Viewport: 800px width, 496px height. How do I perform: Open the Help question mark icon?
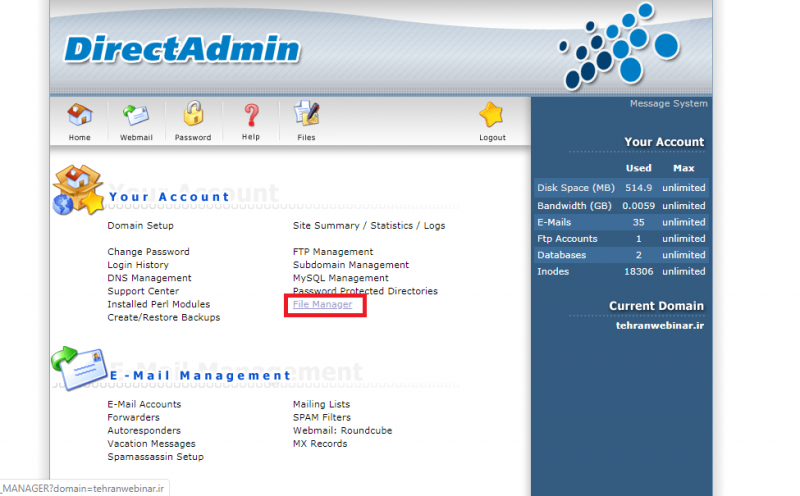coord(250,115)
